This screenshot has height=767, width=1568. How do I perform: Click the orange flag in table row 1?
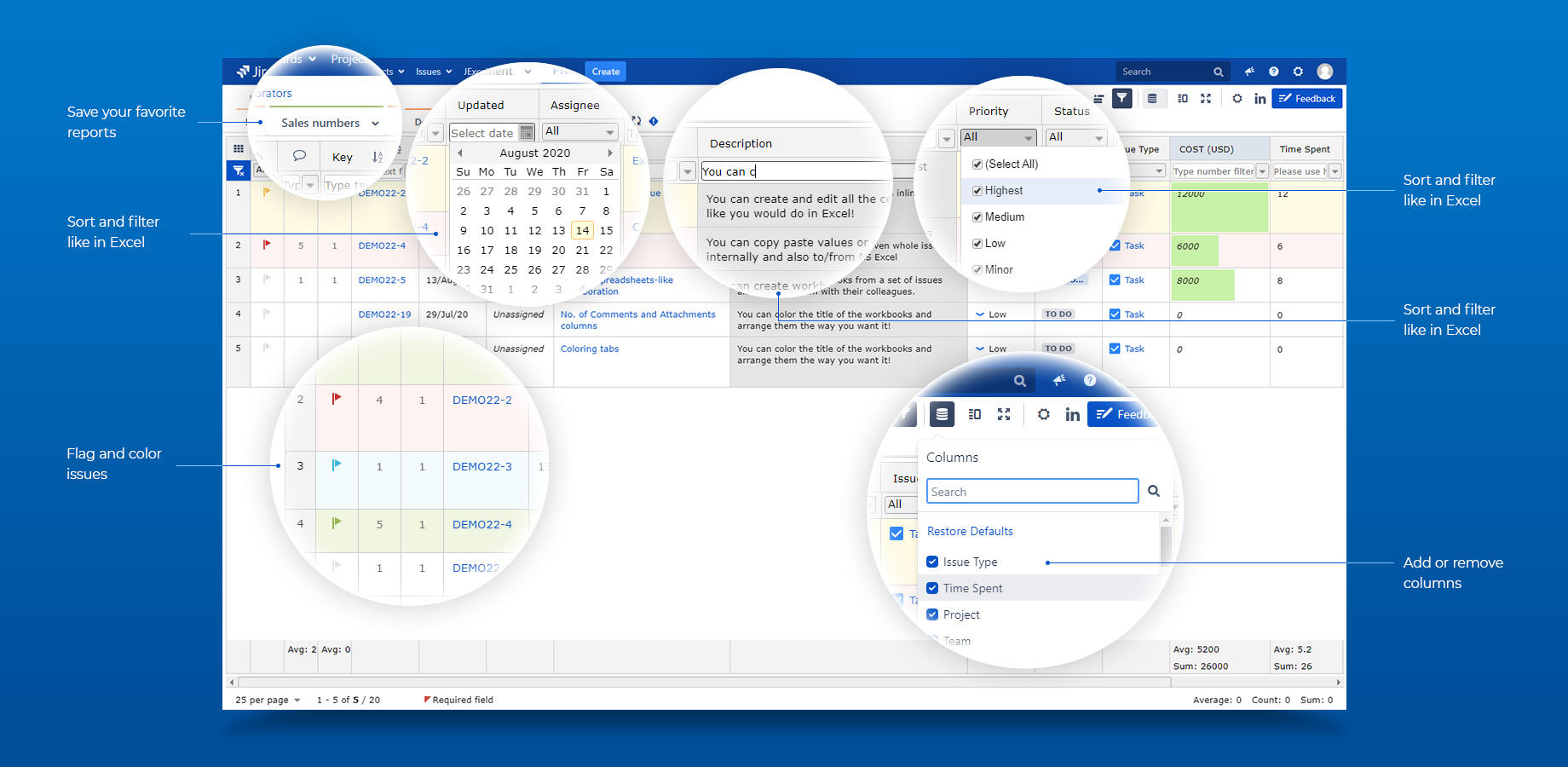tap(267, 193)
